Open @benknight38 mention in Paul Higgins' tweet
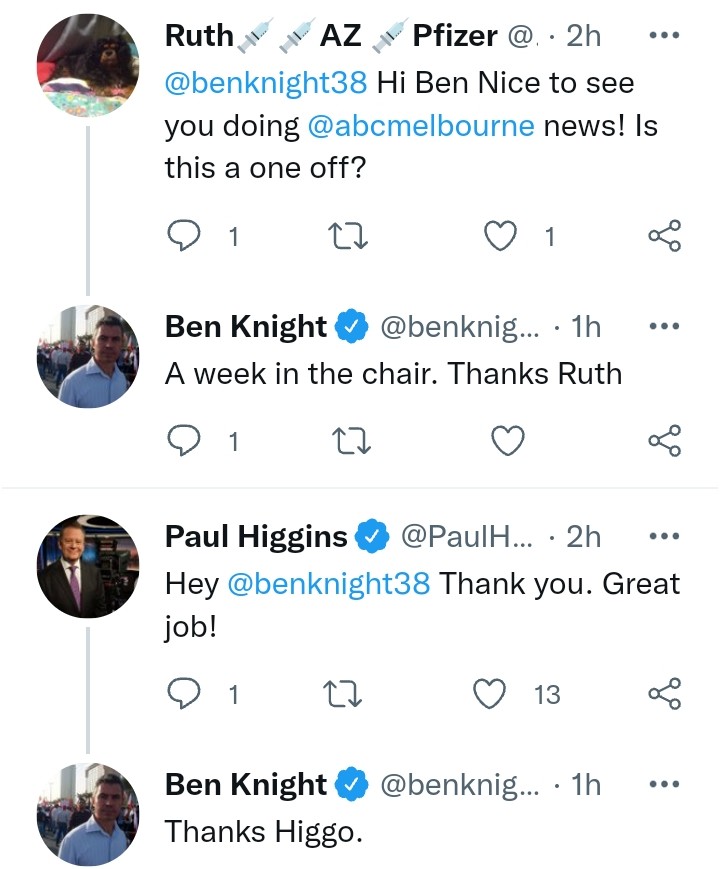Image resolution: width=720 pixels, height=869 pixels. click(329, 583)
